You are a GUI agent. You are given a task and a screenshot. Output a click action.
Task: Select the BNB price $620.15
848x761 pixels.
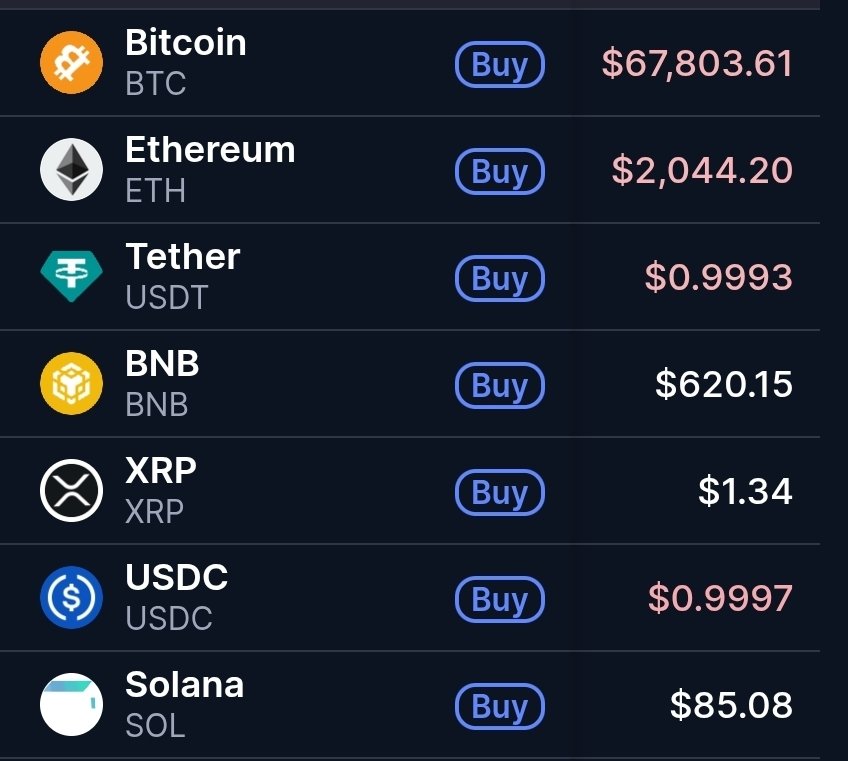point(724,384)
